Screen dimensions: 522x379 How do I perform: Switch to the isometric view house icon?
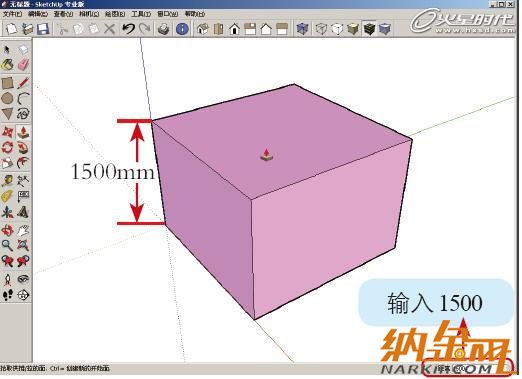tap(202, 29)
